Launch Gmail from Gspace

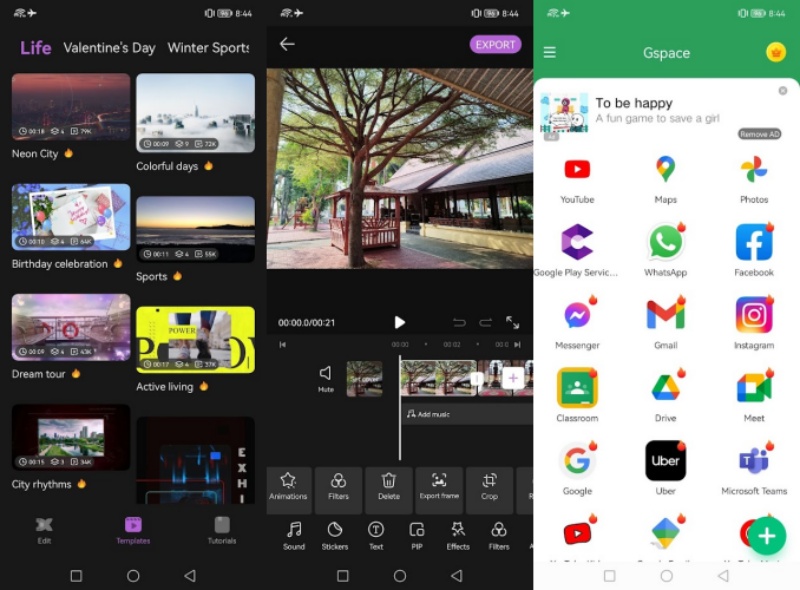(x=665, y=315)
